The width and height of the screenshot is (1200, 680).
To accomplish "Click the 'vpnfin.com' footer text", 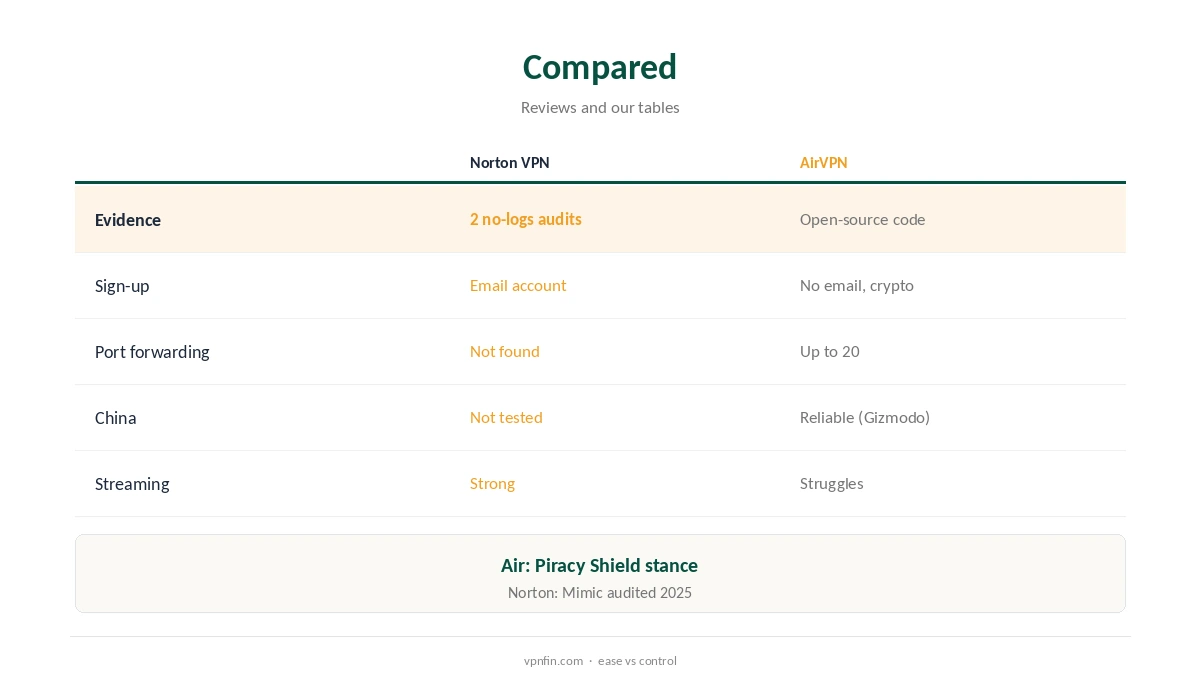I will click(553, 661).
